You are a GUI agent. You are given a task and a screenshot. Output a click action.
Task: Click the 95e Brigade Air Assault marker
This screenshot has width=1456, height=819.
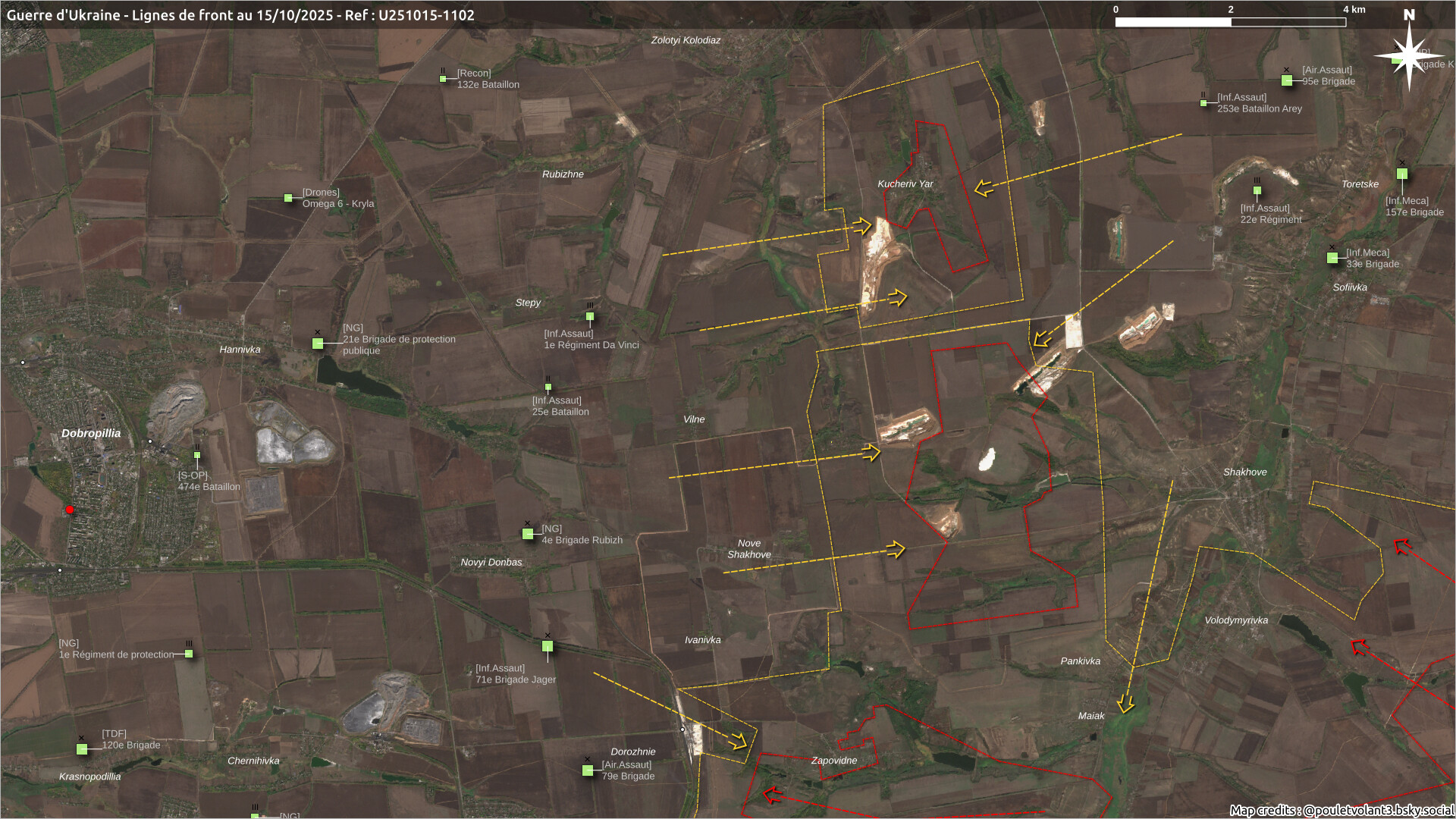tap(1287, 80)
